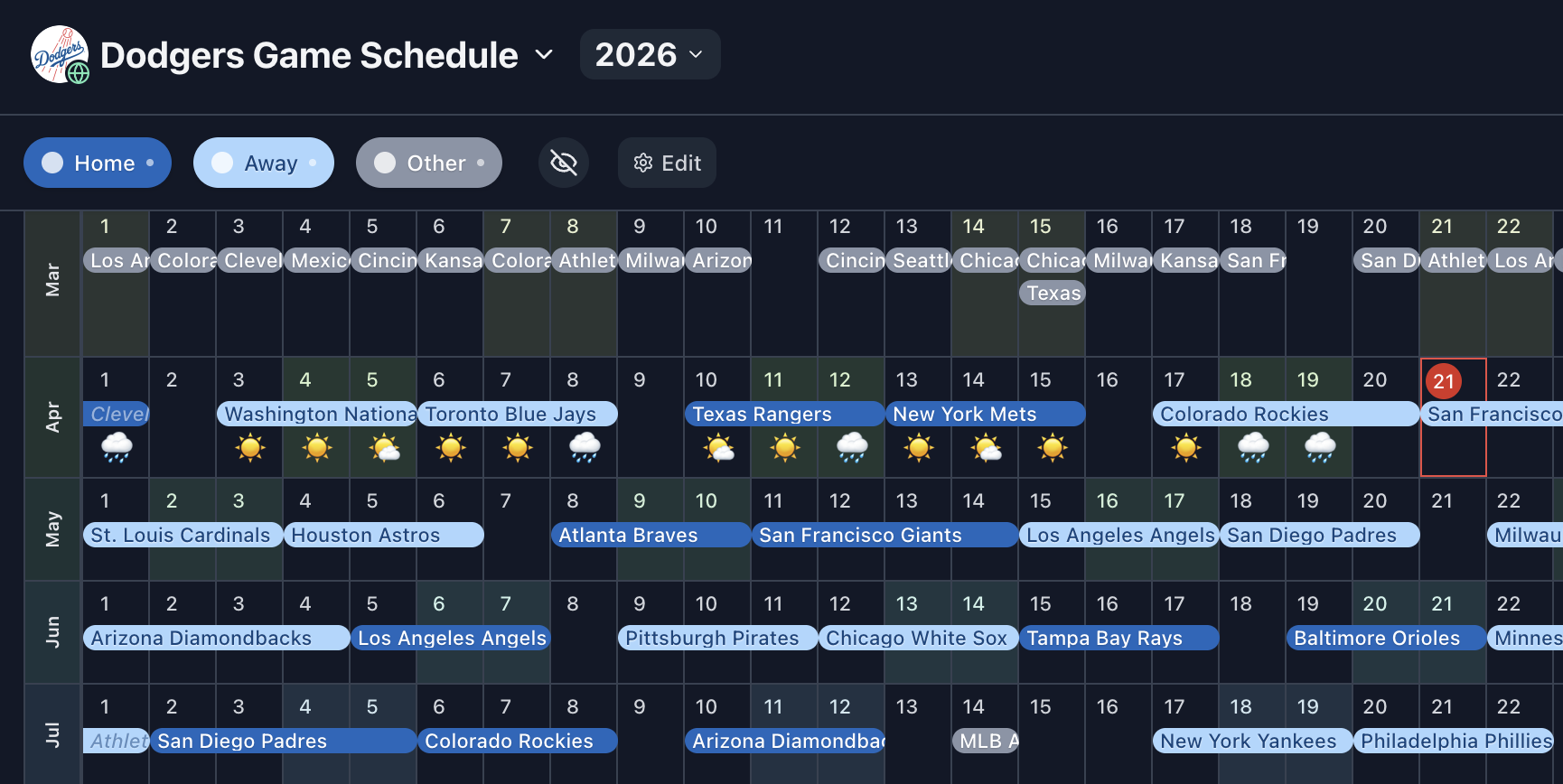Image resolution: width=1563 pixels, height=784 pixels.
Task: Toggle the Away games filter
Action: click(x=264, y=163)
